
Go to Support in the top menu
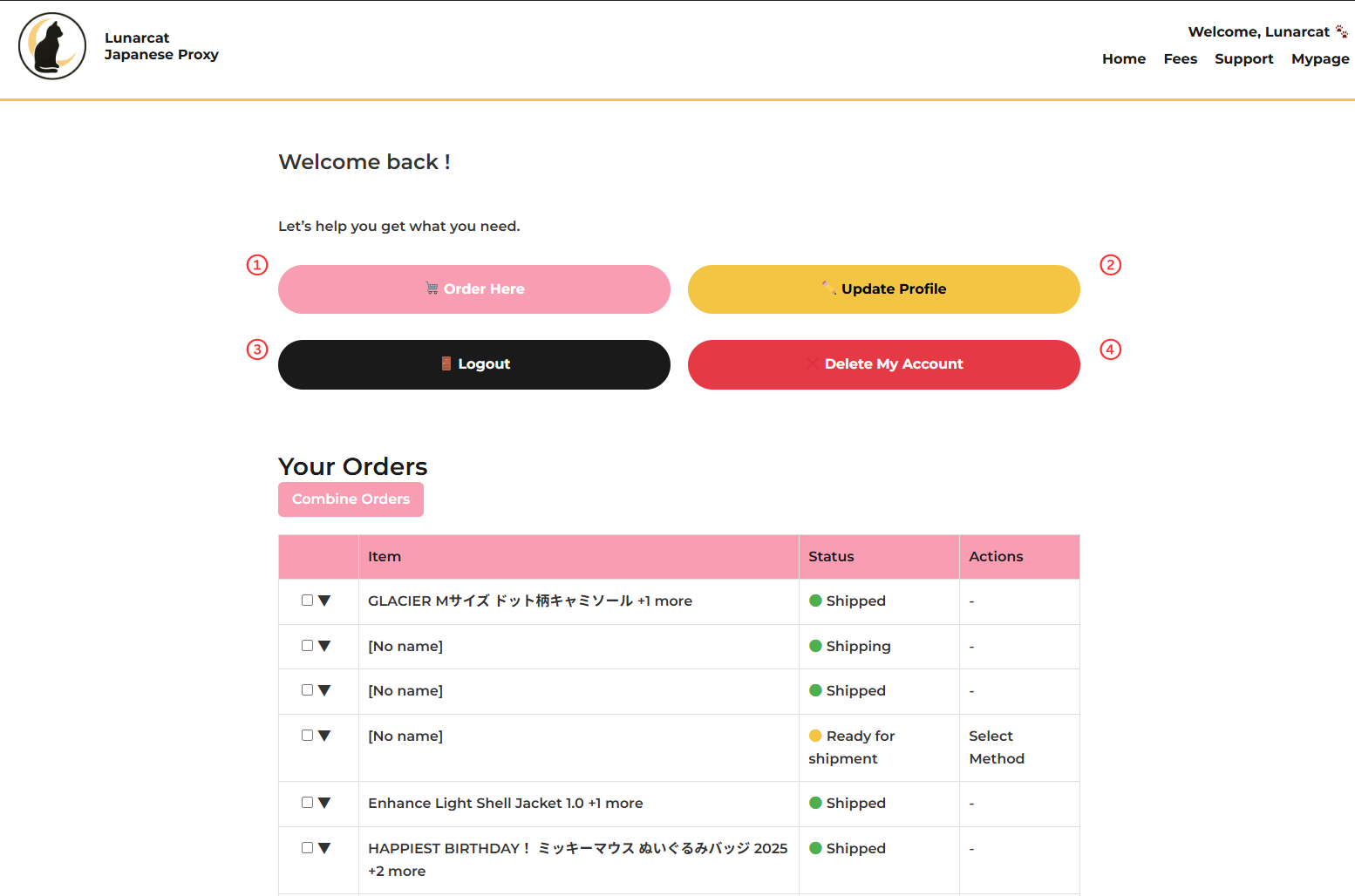[1243, 58]
